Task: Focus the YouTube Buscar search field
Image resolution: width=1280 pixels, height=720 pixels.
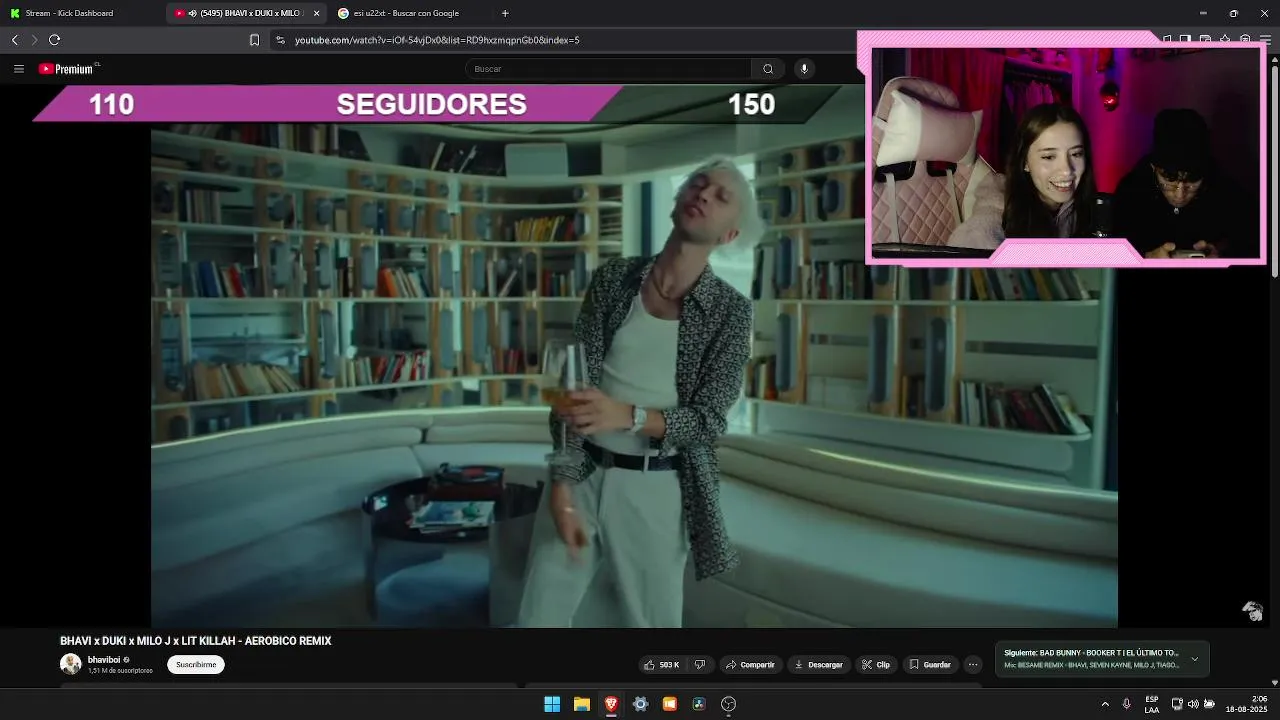Action: [x=608, y=69]
